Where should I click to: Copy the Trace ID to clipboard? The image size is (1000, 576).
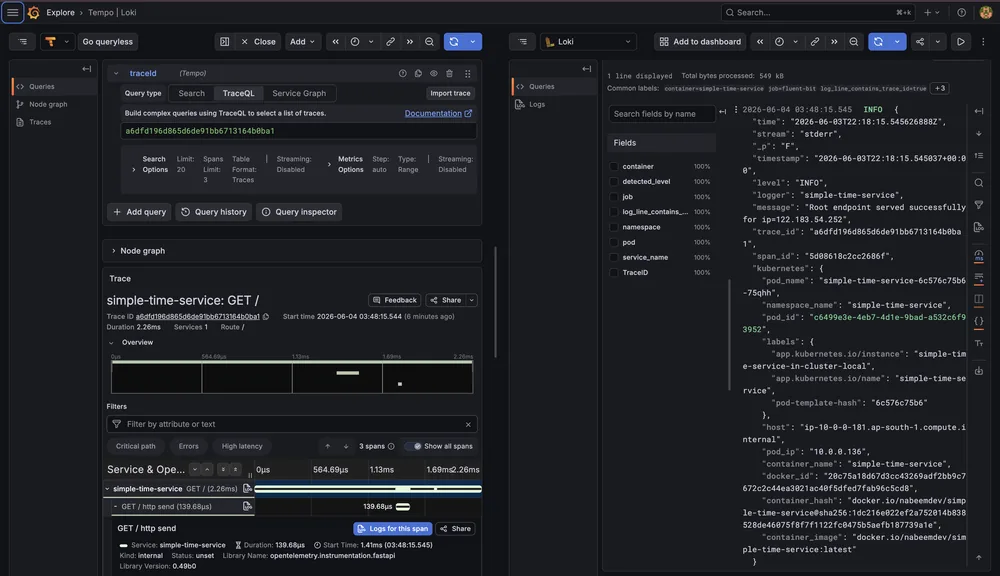[x=266, y=316]
